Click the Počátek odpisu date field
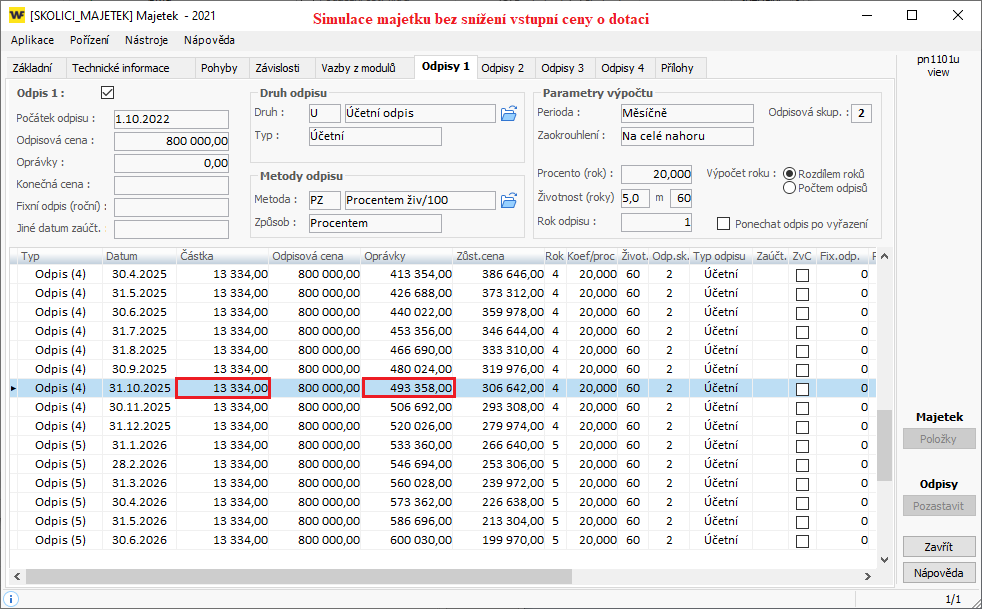 pyautogui.click(x=171, y=119)
